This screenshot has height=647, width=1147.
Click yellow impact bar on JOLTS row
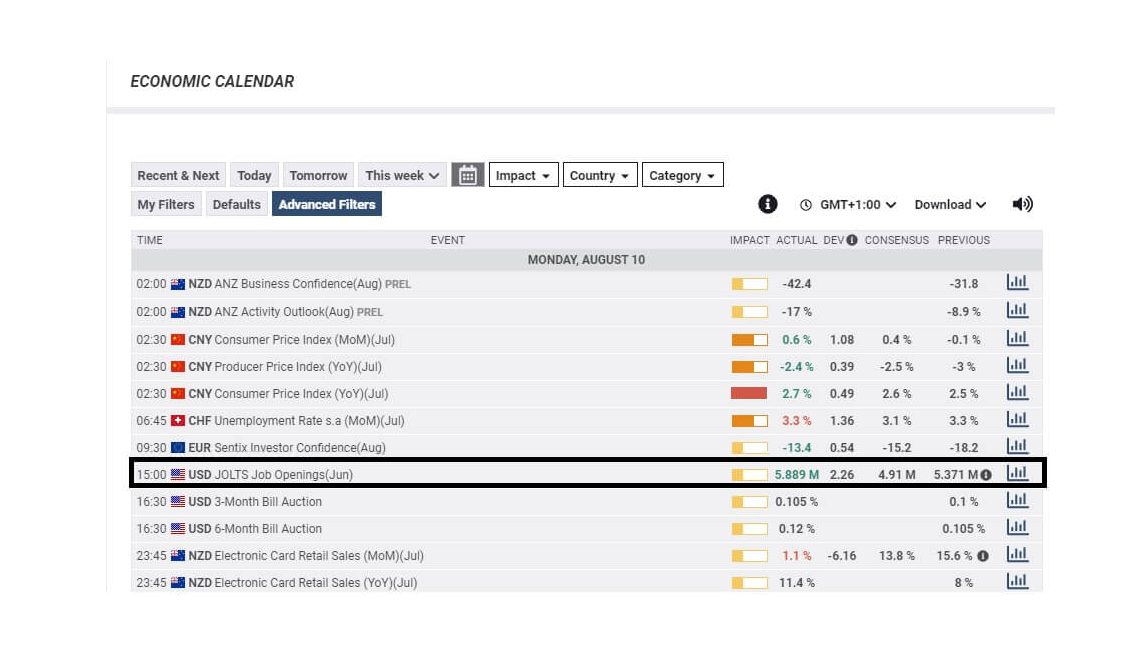point(749,475)
